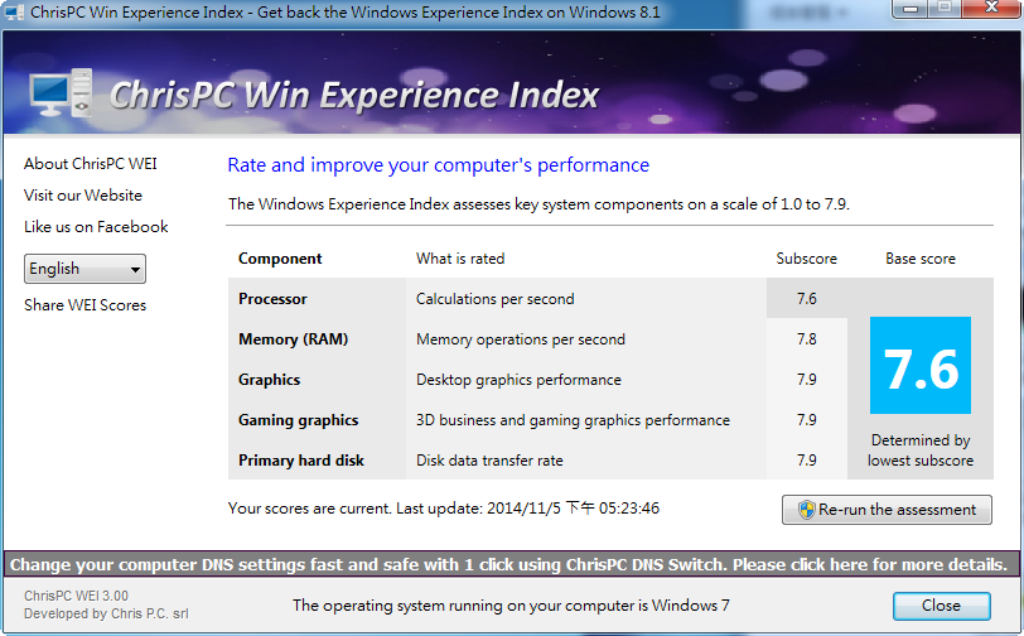The image size is (1024, 636).
Task: Select the Memory (RAM) component label
Action: tap(293, 339)
